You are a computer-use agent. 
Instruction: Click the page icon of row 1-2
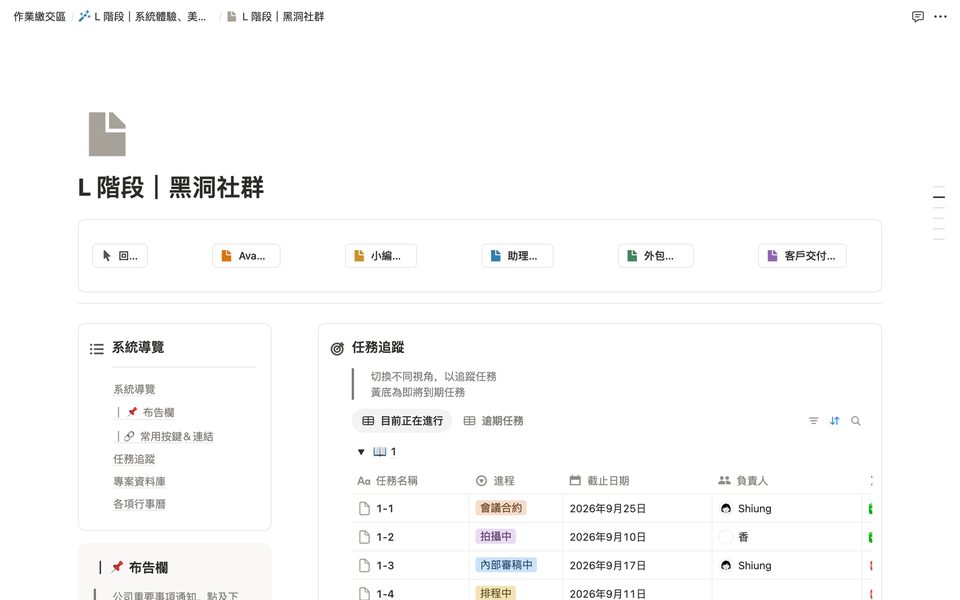[364, 537]
